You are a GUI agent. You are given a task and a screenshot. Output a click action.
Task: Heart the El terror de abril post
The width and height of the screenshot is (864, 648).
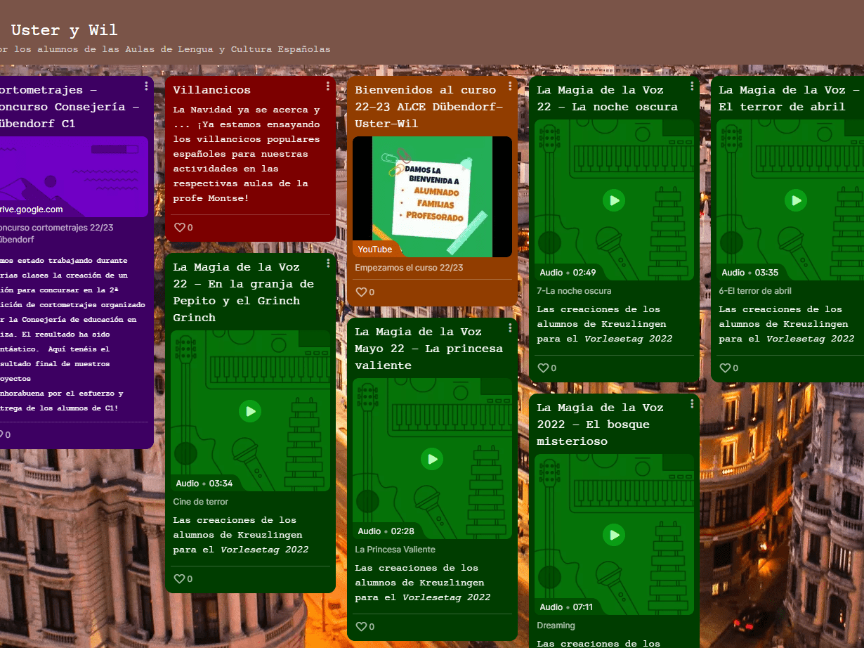click(725, 368)
